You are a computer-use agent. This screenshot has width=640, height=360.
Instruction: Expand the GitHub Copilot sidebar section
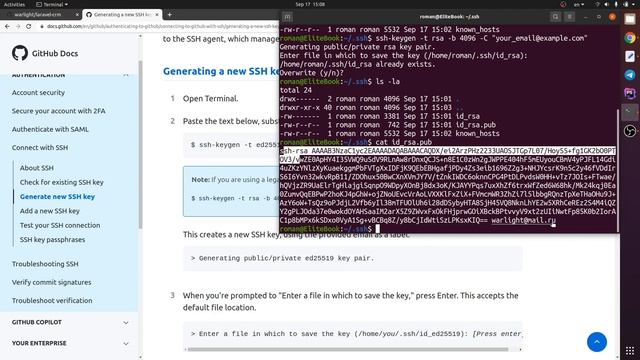[126, 322]
